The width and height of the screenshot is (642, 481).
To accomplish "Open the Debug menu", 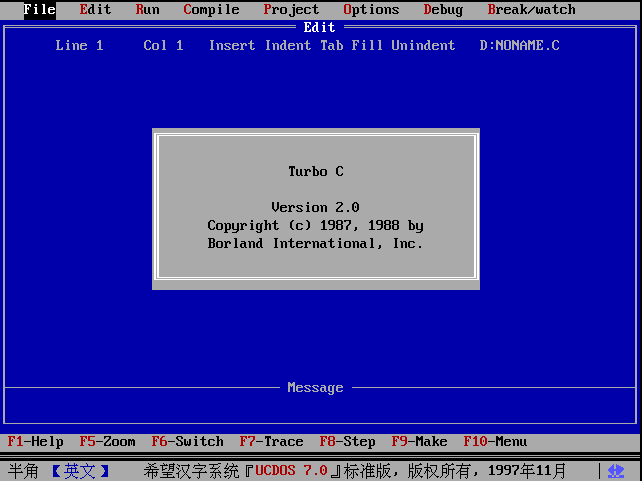I will [443, 9].
